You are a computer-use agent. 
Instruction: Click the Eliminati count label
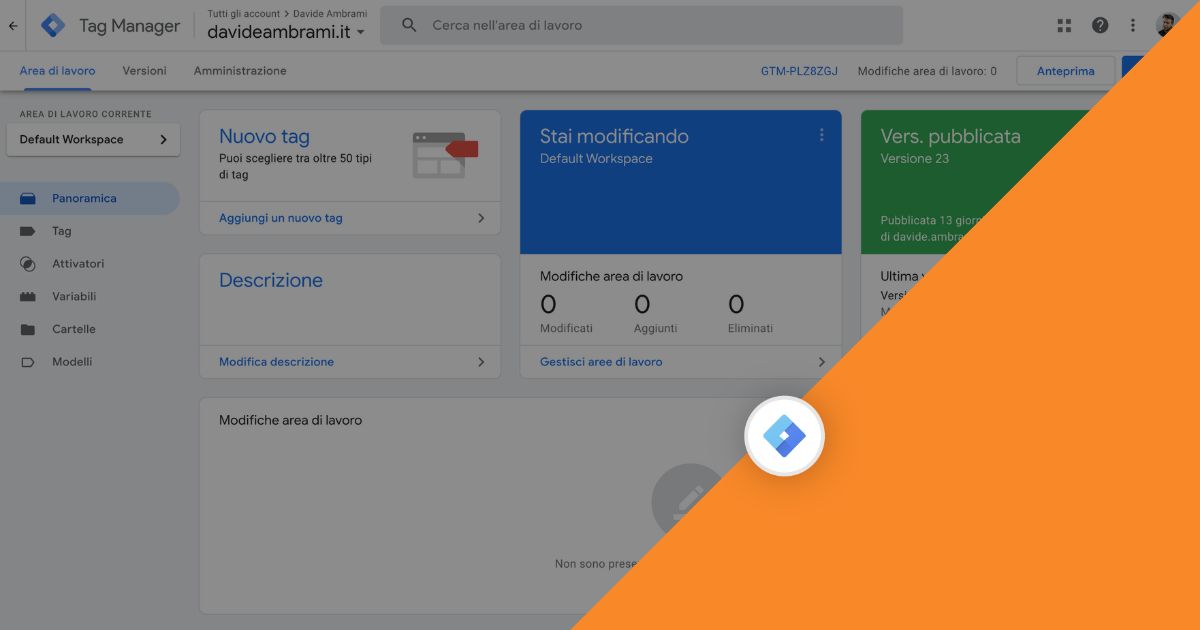click(x=750, y=328)
